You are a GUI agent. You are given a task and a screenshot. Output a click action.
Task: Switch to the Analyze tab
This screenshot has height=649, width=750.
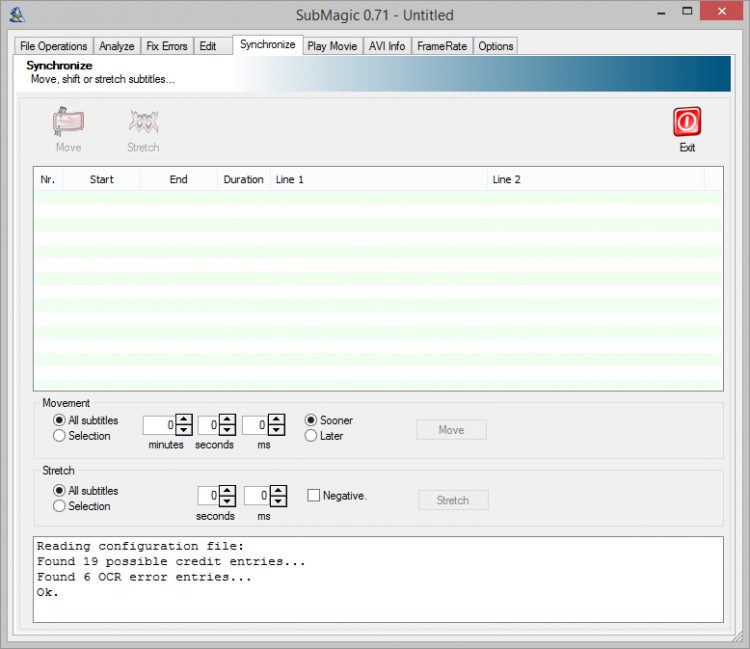[x=117, y=46]
